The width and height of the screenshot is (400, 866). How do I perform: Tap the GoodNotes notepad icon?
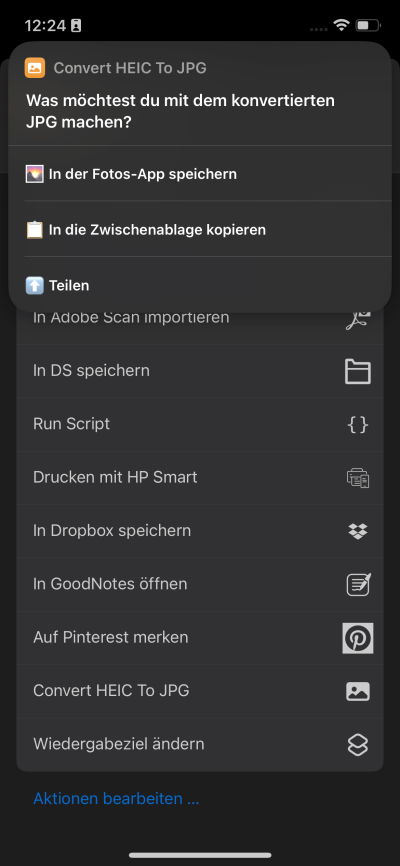(x=358, y=584)
